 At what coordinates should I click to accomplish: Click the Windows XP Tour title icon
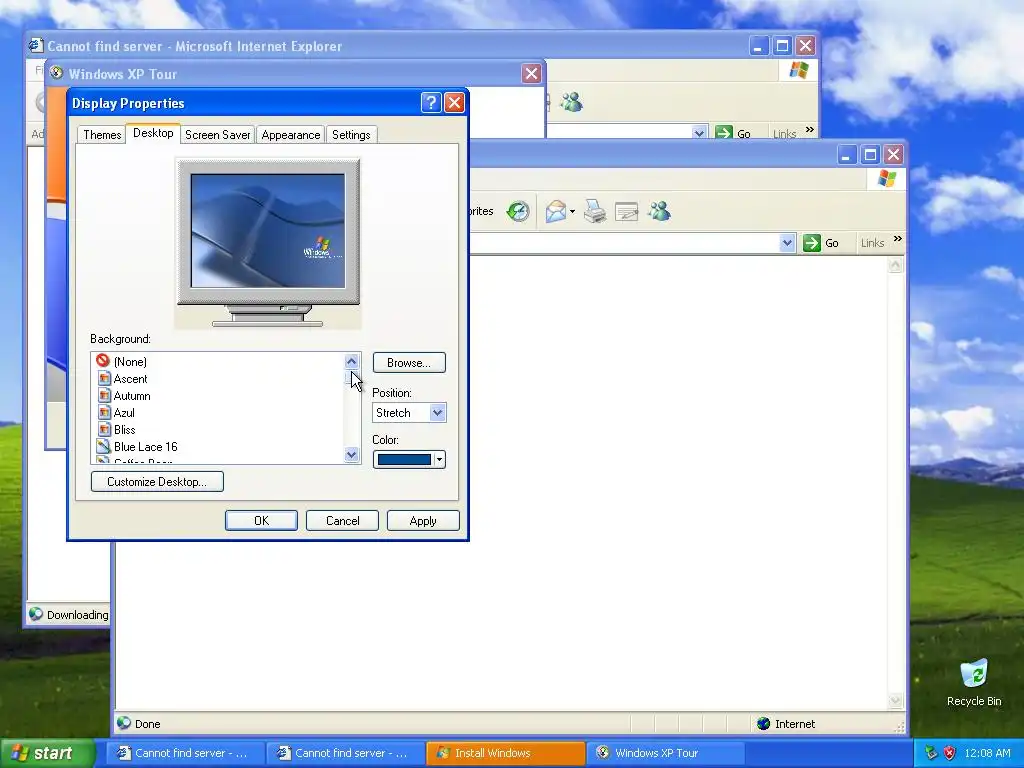click(x=57, y=73)
